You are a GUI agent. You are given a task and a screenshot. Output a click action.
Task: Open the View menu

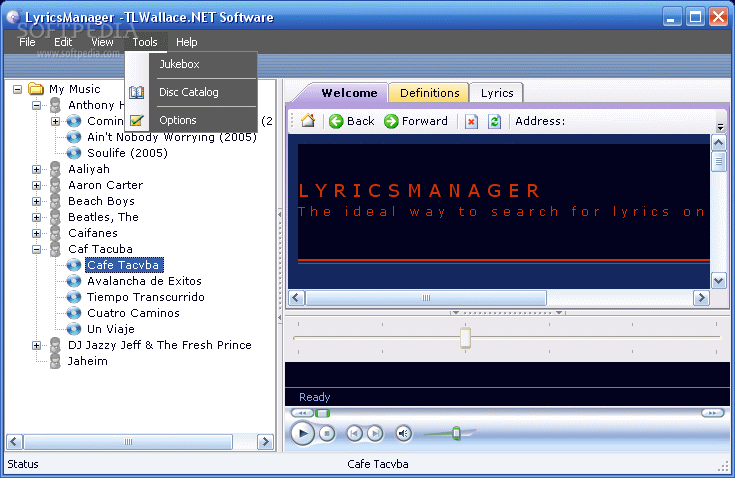102,42
